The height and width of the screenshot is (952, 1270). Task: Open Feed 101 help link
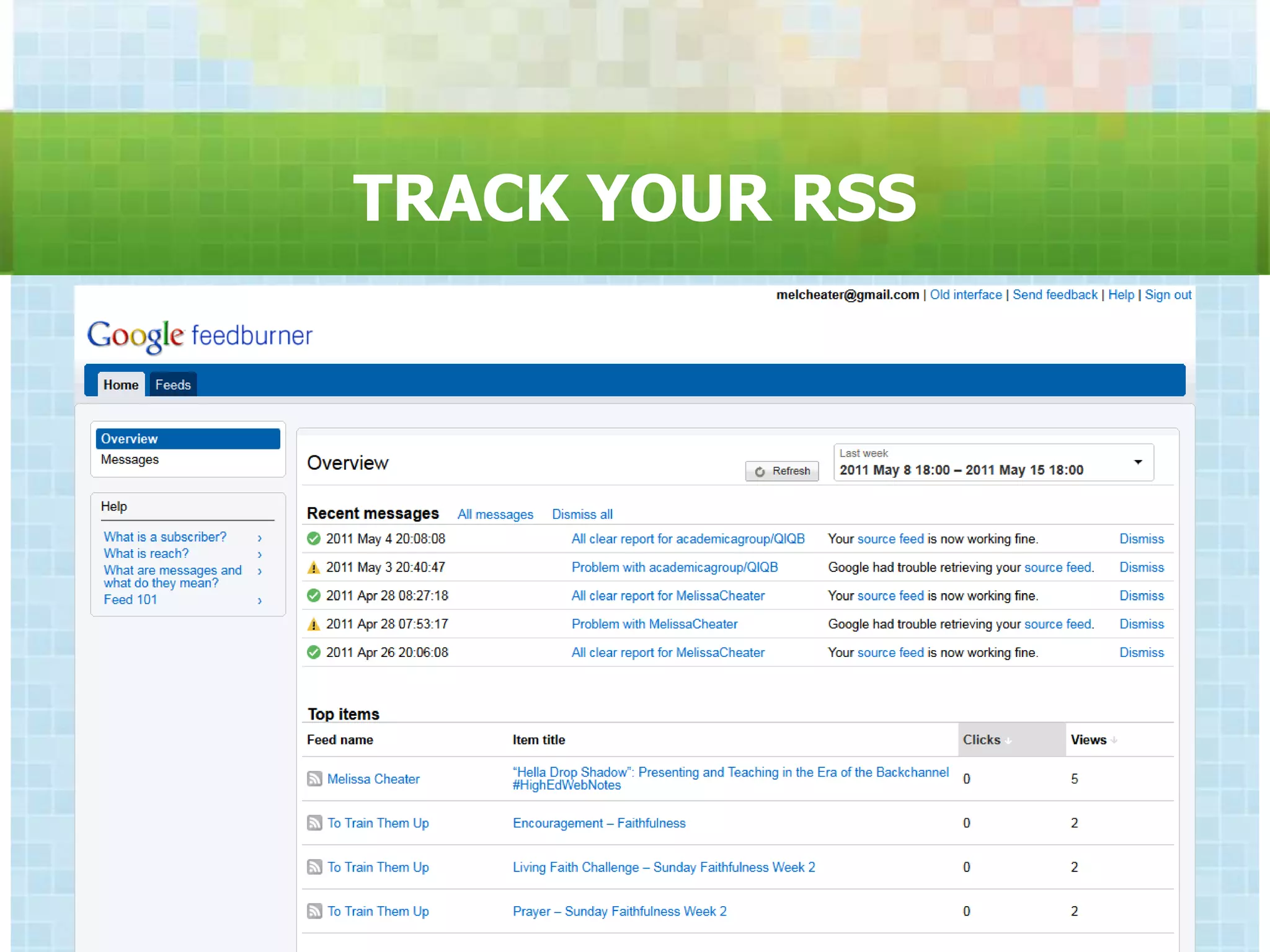click(x=130, y=599)
